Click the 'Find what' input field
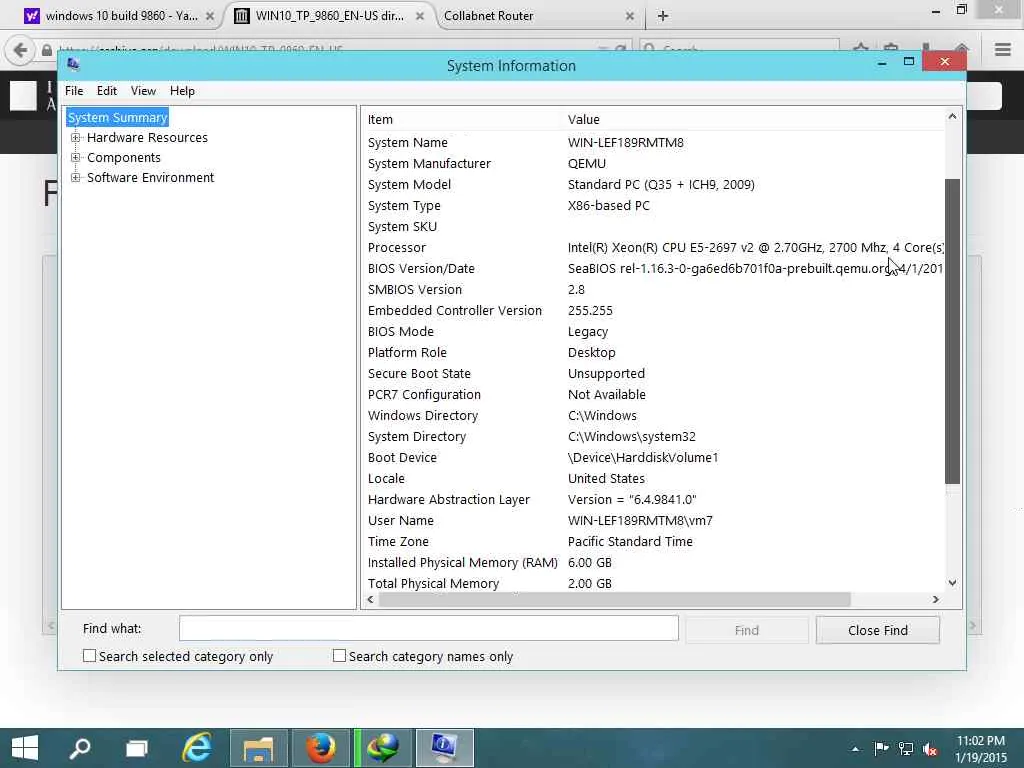This screenshot has width=1024, height=768. coord(428,628)
